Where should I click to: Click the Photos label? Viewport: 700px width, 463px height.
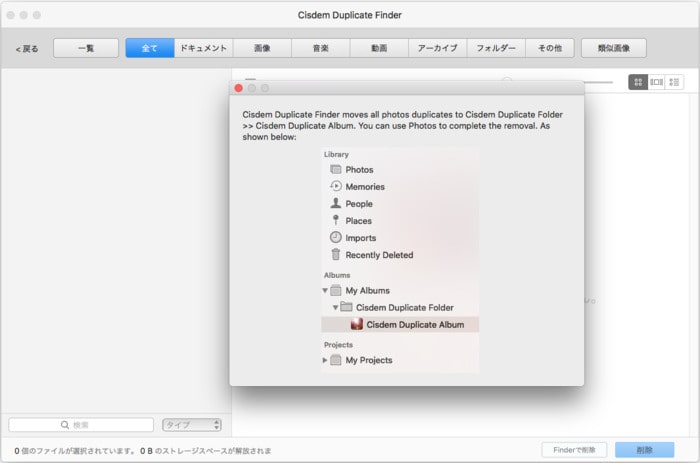tap(359, 170)
